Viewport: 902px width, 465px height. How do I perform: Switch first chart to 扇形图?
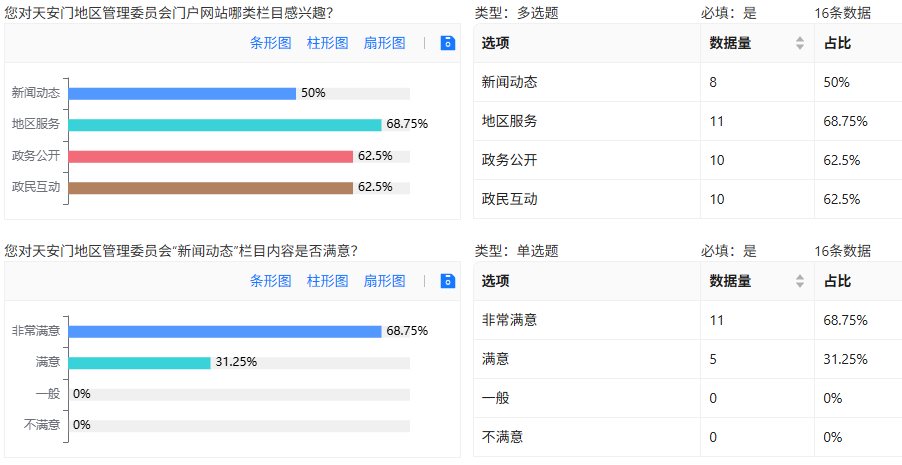[x=384, y=43]
